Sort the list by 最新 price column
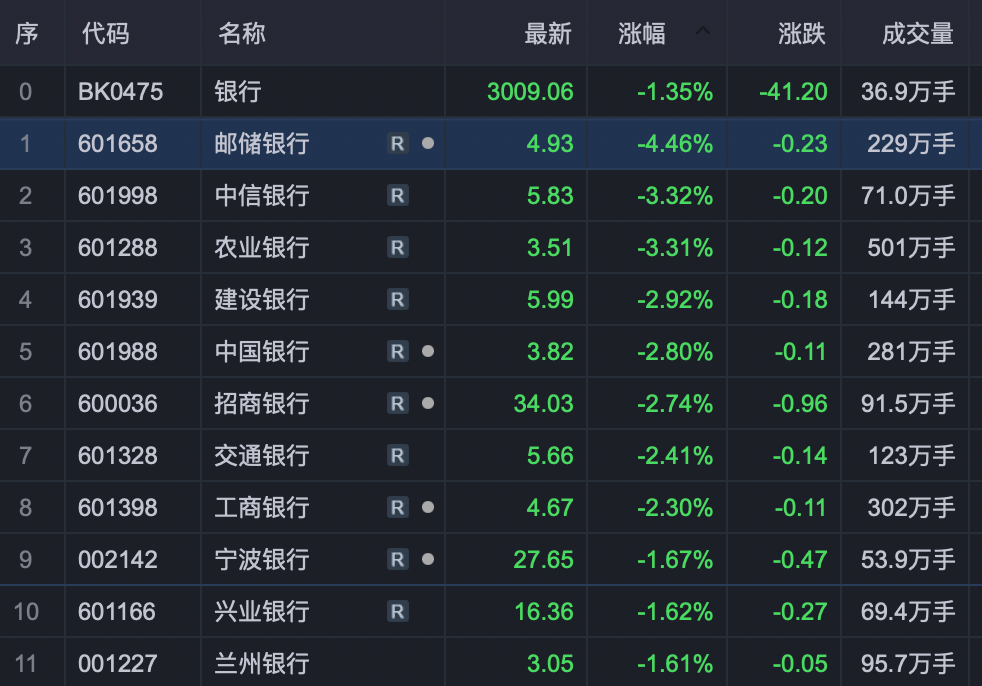 pyautogui.click(x=547, y=34)
